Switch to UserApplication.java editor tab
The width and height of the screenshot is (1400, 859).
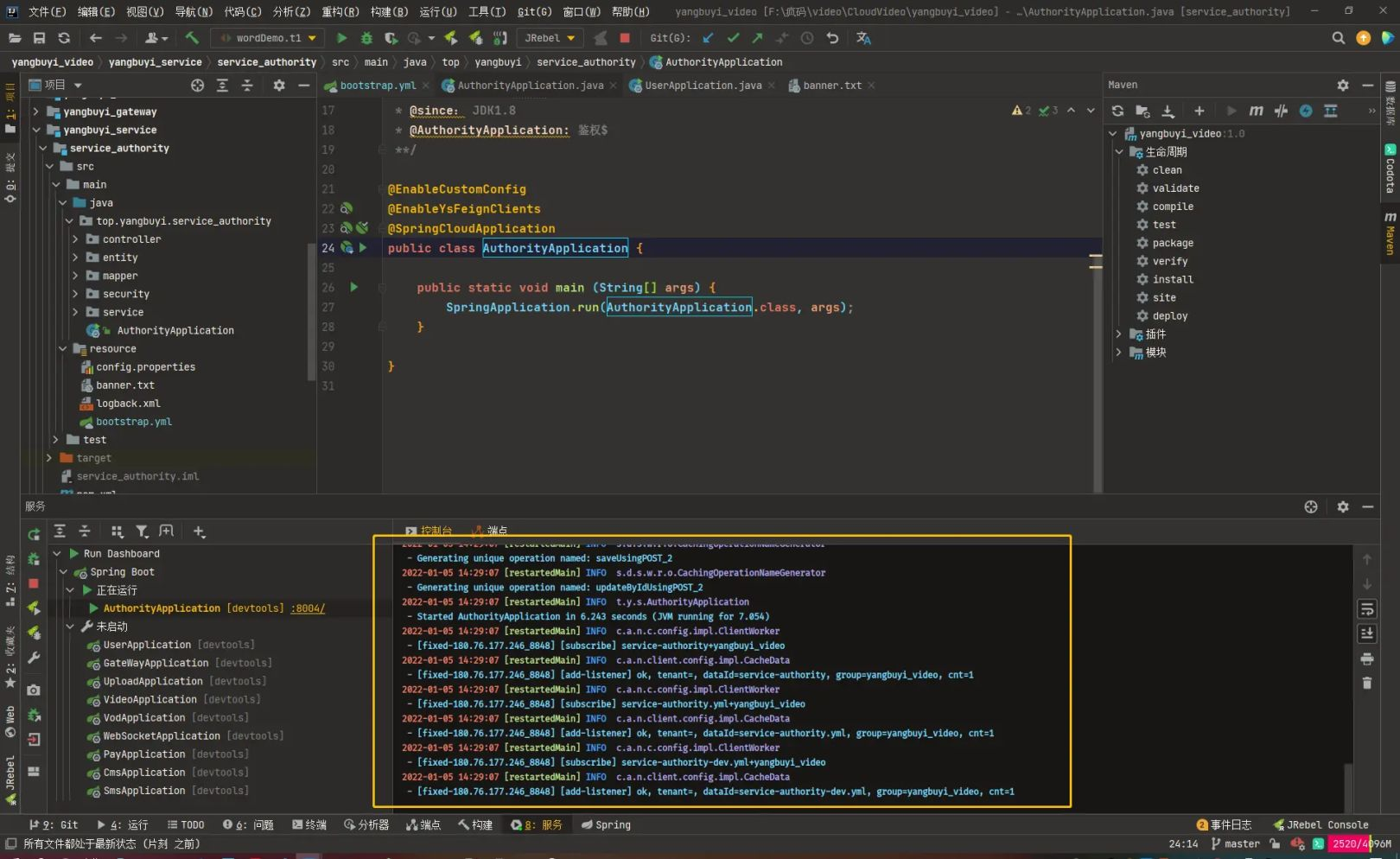703,86
